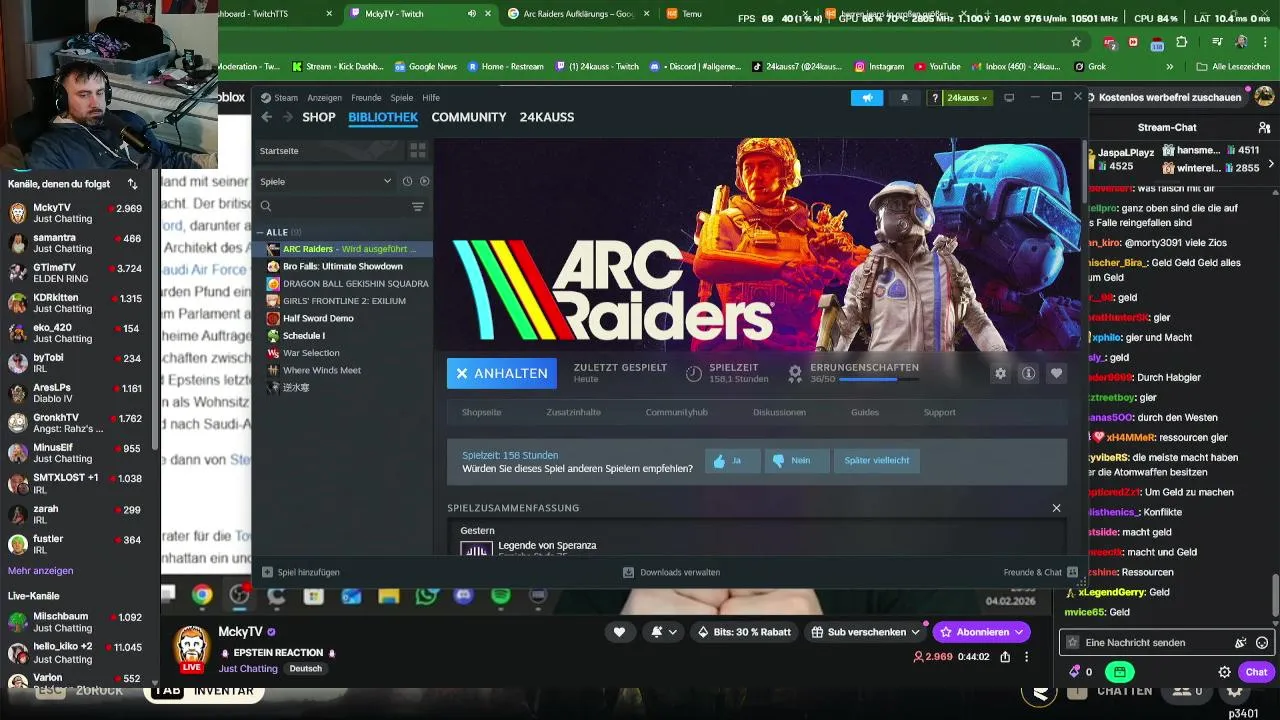Select Half Sword Demo in Steam library
This screenshot has height=720, width=1280.
318,318
